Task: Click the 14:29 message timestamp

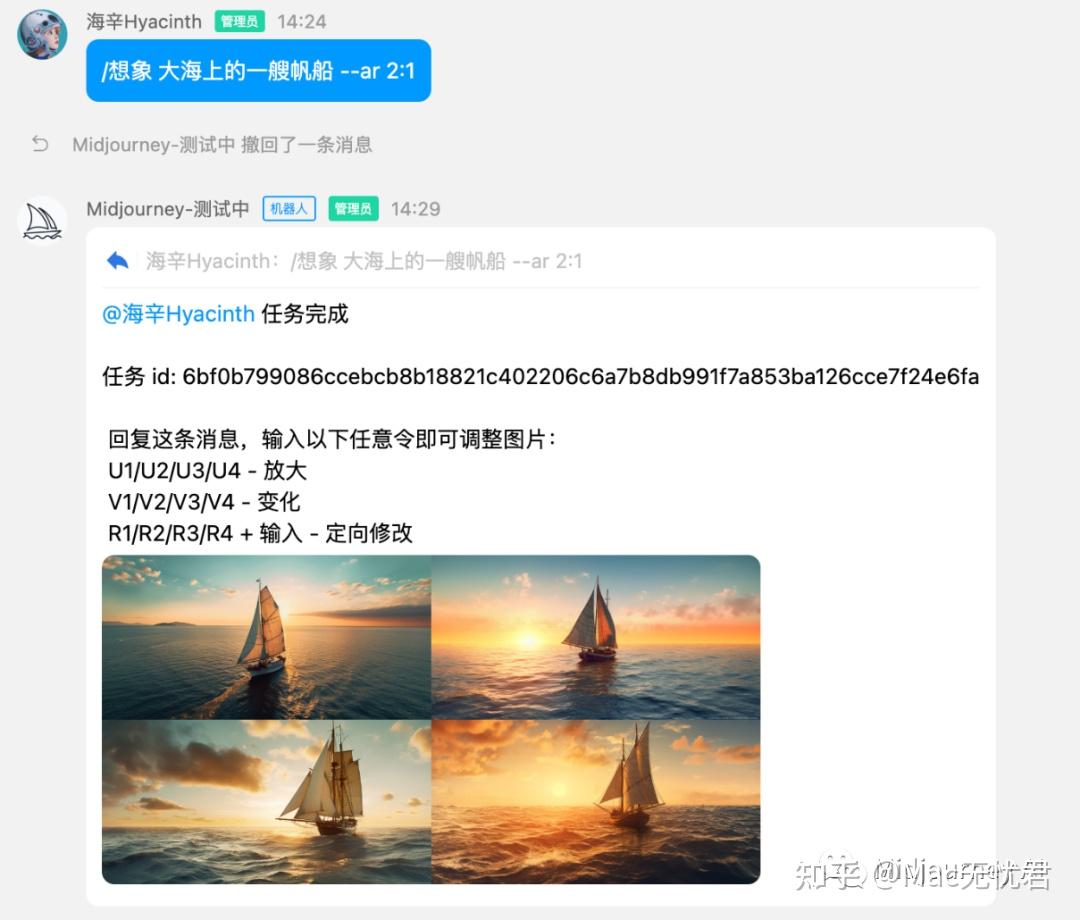Action: tap(415, 209)
